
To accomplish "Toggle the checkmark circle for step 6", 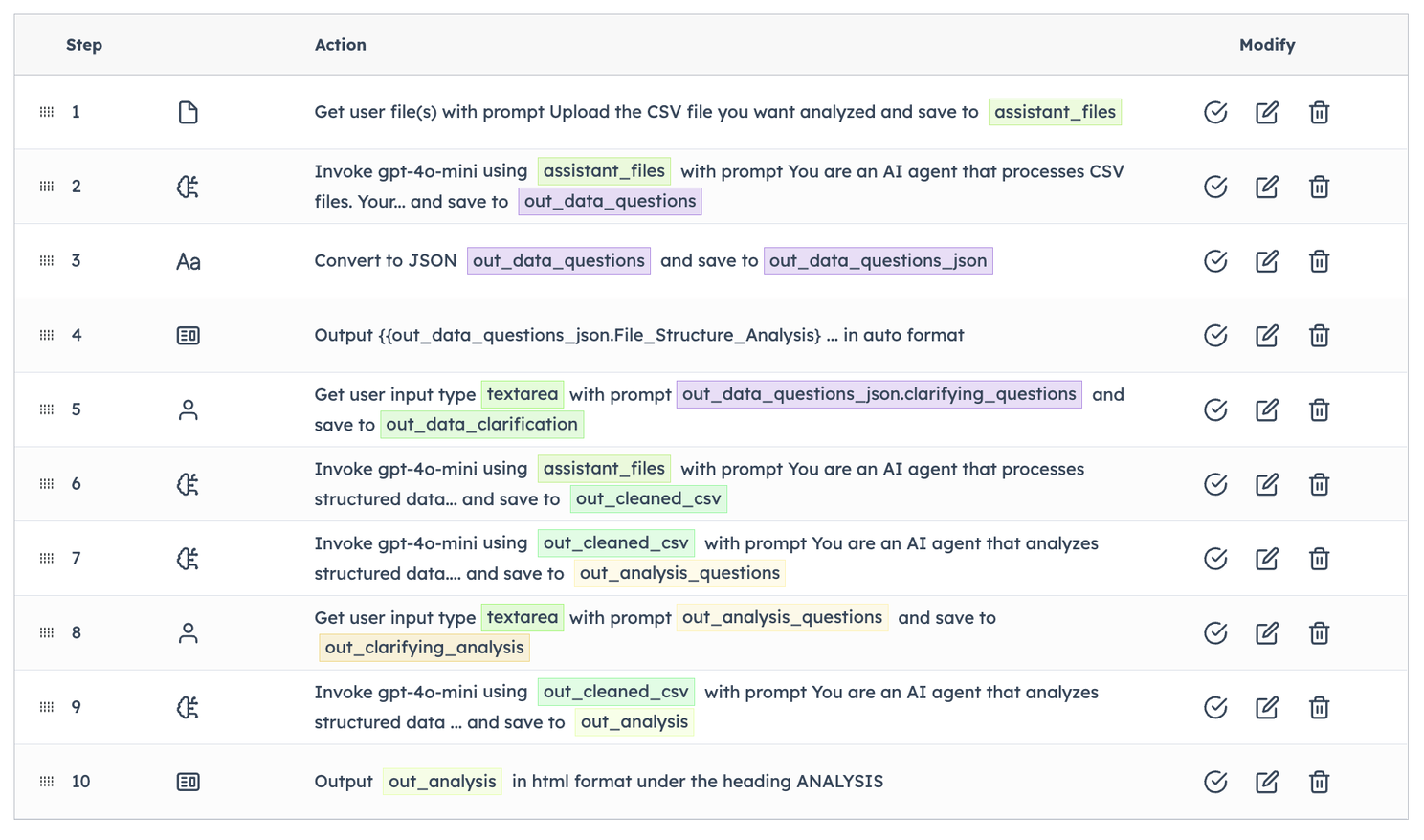I will [x=1215, y=484].
